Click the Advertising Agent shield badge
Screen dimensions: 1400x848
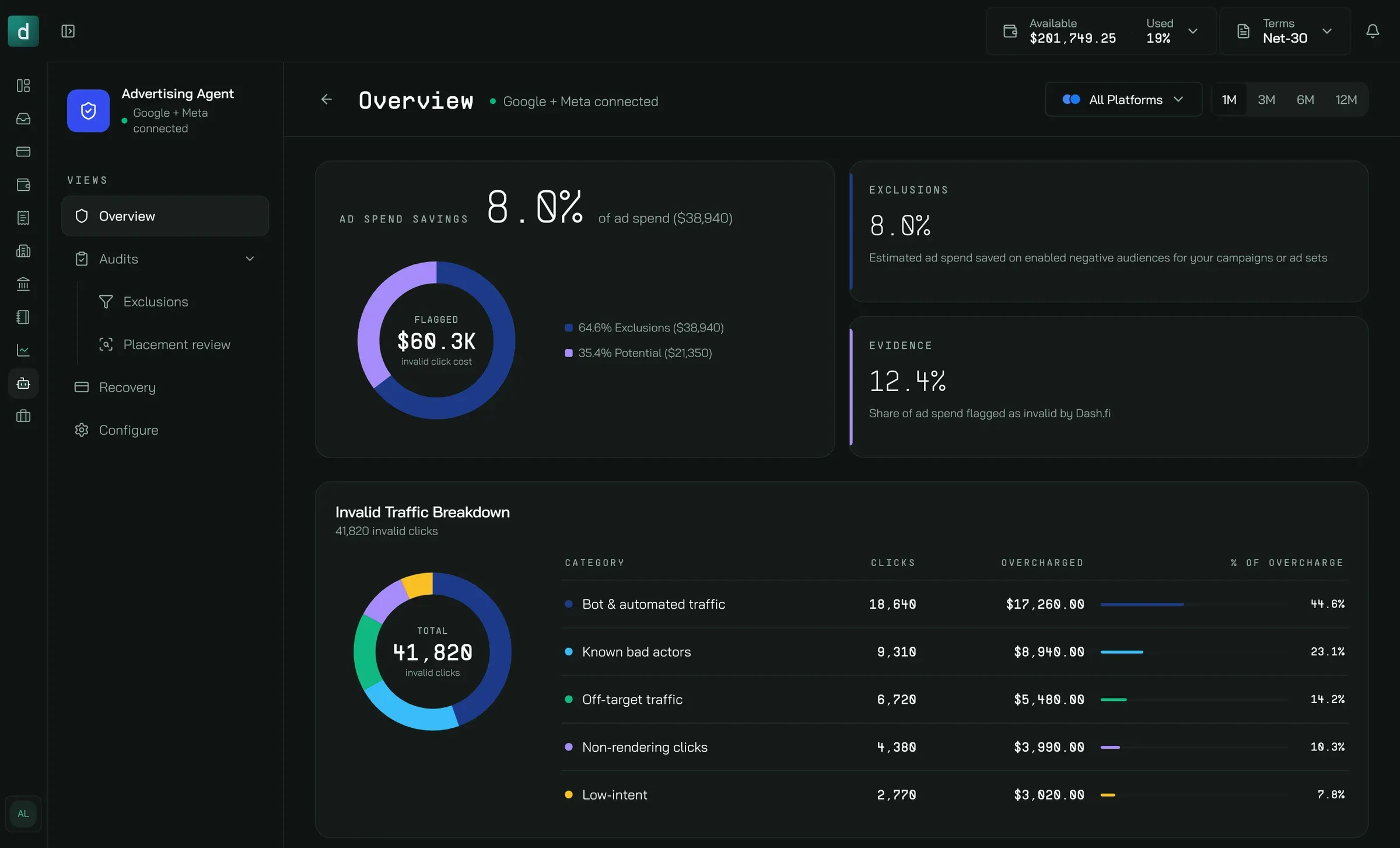[x=88, y=111]
